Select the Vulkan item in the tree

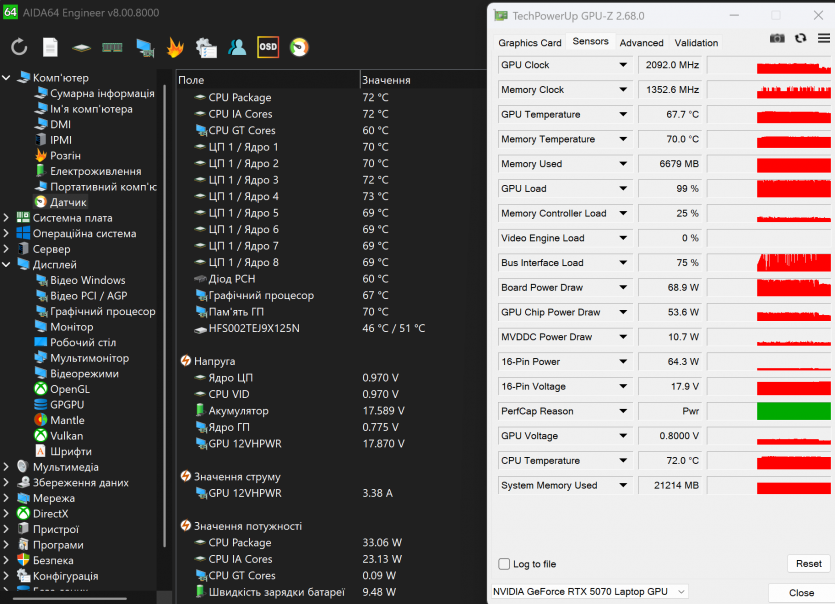pos(67,436)
